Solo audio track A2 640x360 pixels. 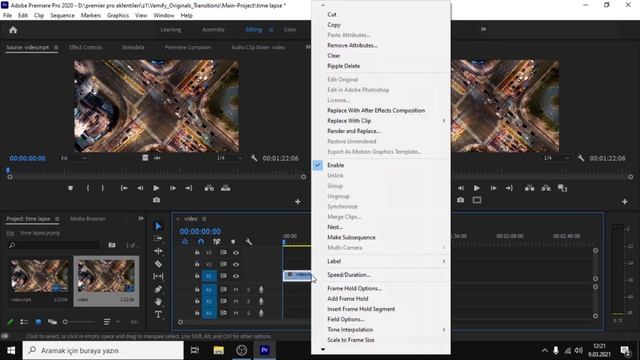tap(248, 301)
